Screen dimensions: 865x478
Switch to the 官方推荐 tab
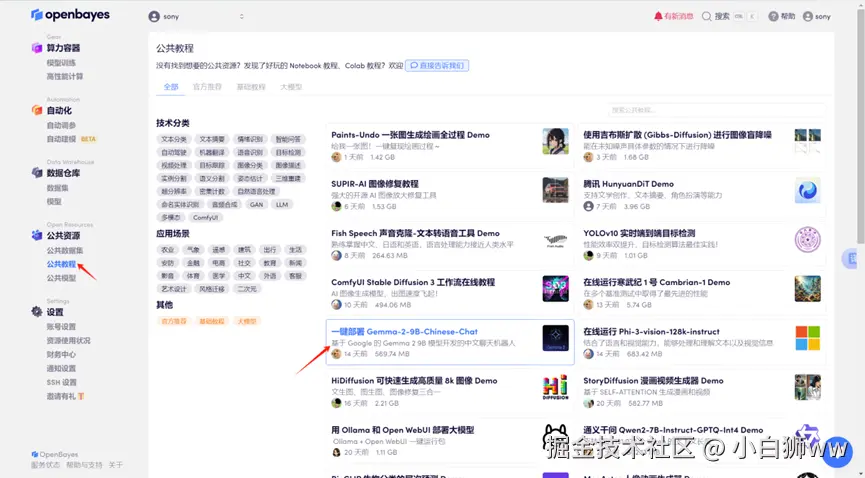pyautogui.click(x=207, y=87)
